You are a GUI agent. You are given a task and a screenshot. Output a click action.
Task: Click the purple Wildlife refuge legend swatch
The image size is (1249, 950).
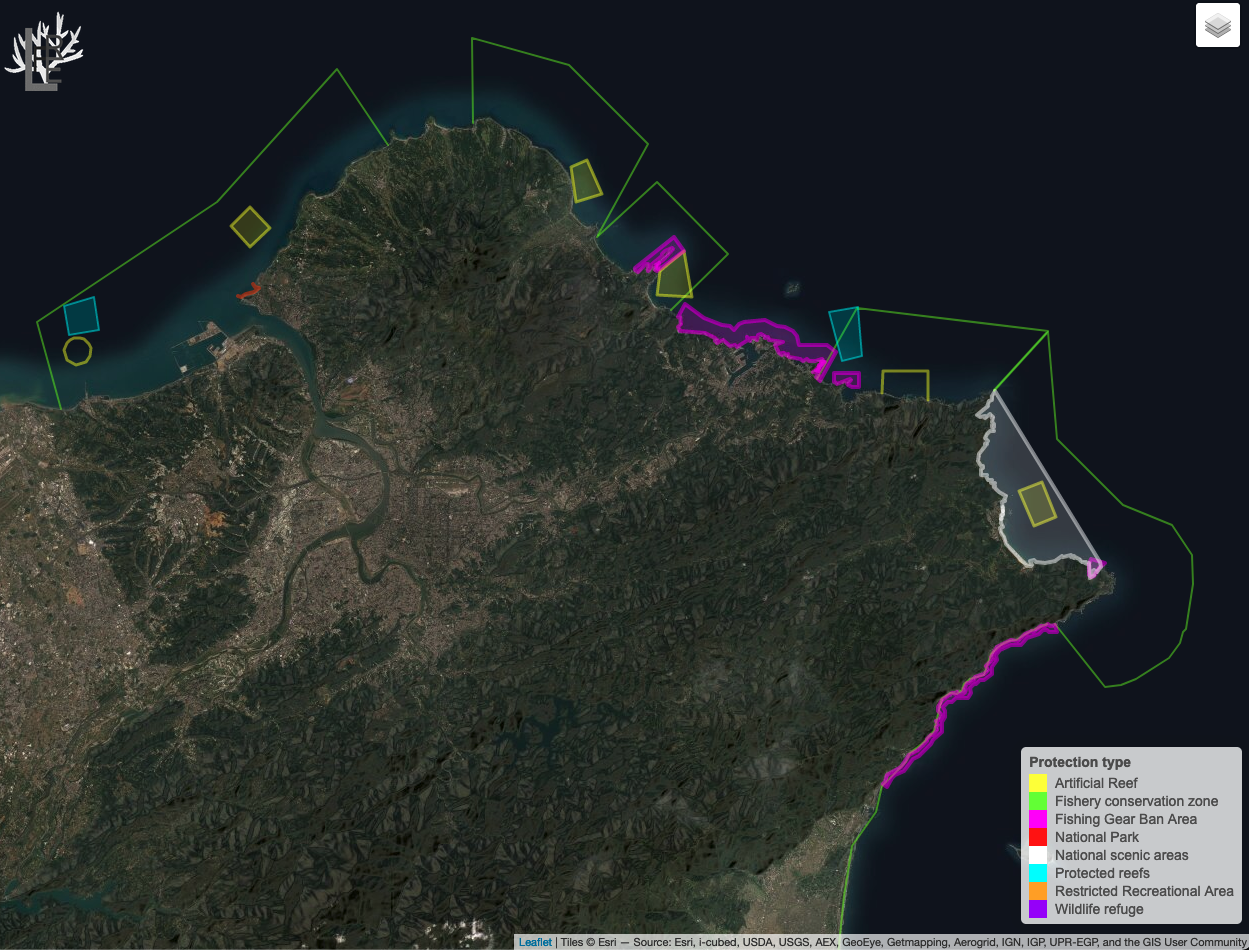click(1038, 909)
